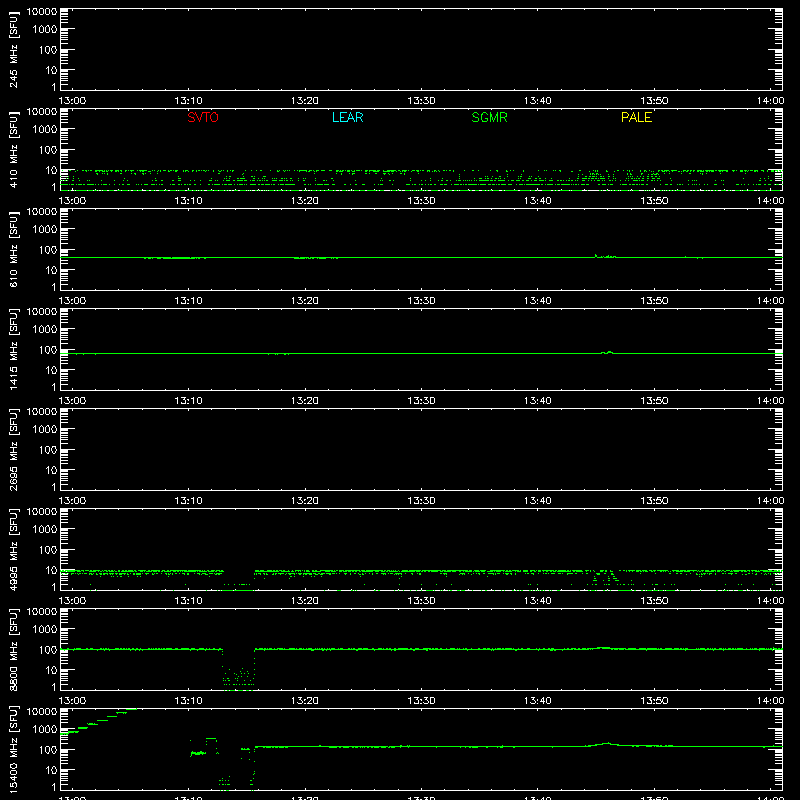Click the 10000 tick in the 15400 MHz panel
This screenshot has height=800, width=800.
(x=42, y=712)
